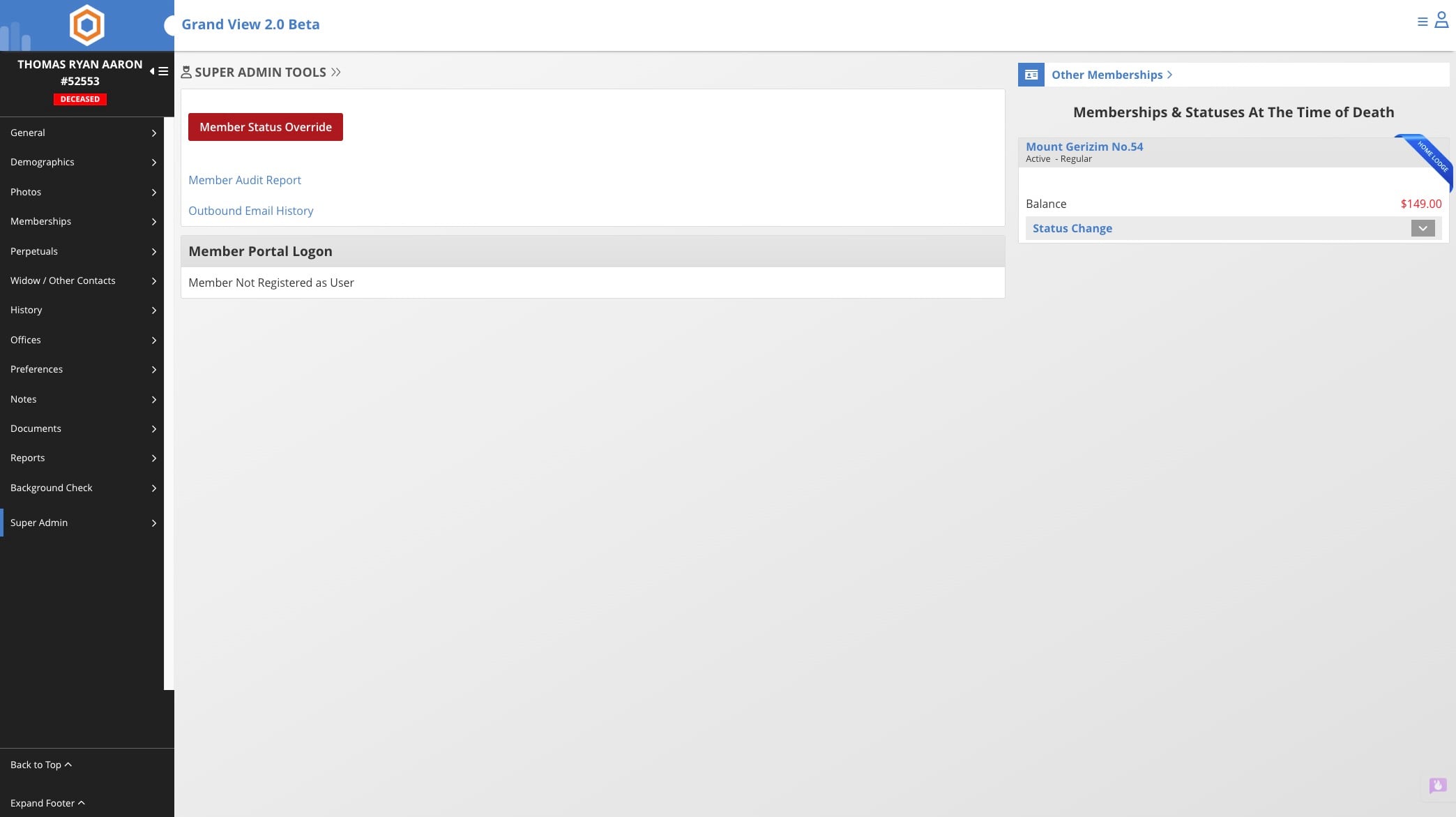Expand the Offices chevron
The image size is (1456, 817).
pyautogui.click(x=154, y=340)
